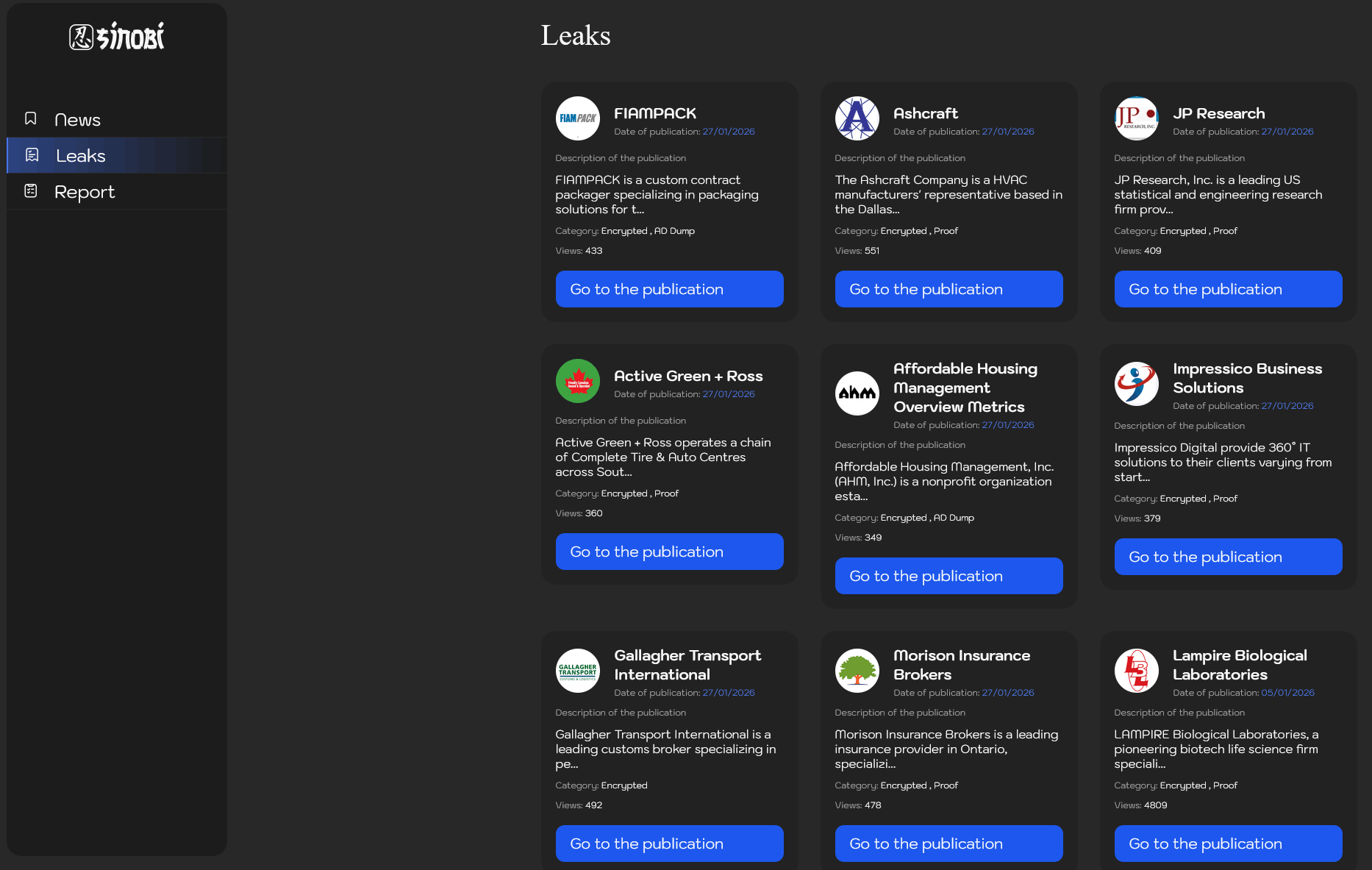The width and height of the screenshot is (1372, 870).
Task: Click the Sinobi logo
Action: [x=117, y=36]
